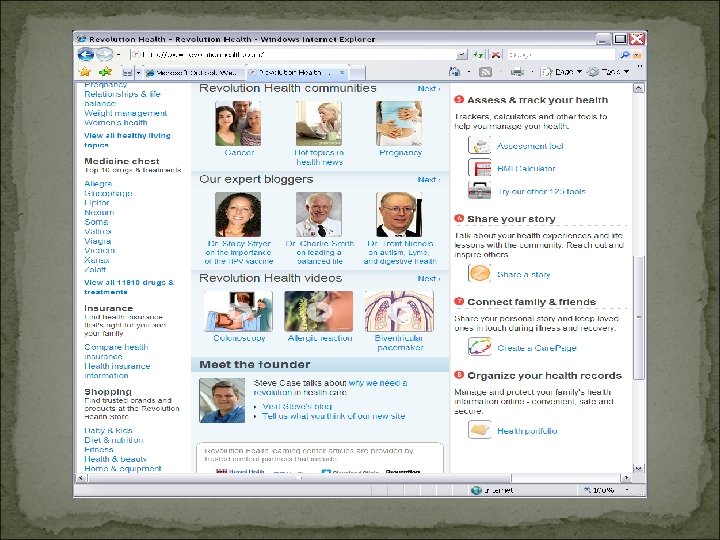The image size is (720, 540).
Task: Open View all healthy living topics link
Action: point(127,140)
